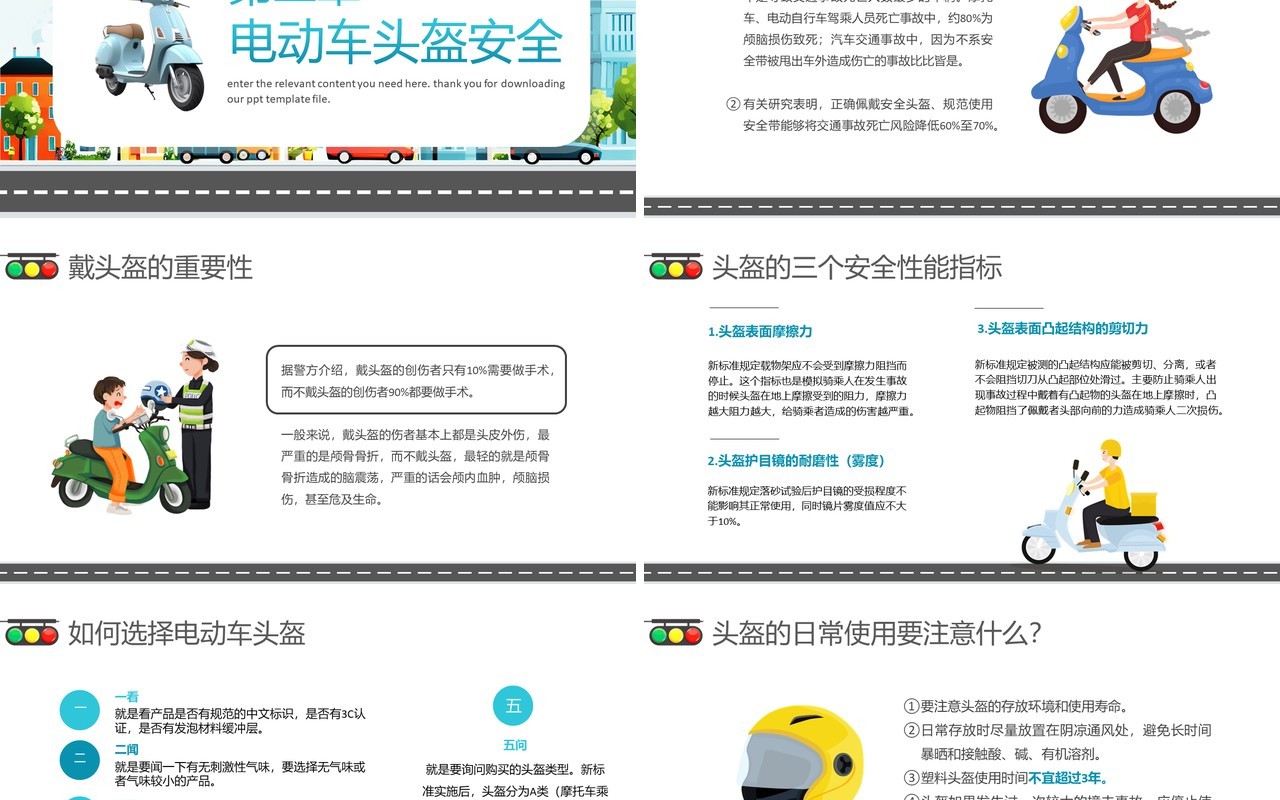
Task: Click the text starting 就是要闻一下有无刺激性气味
Action: click(240, 774)
